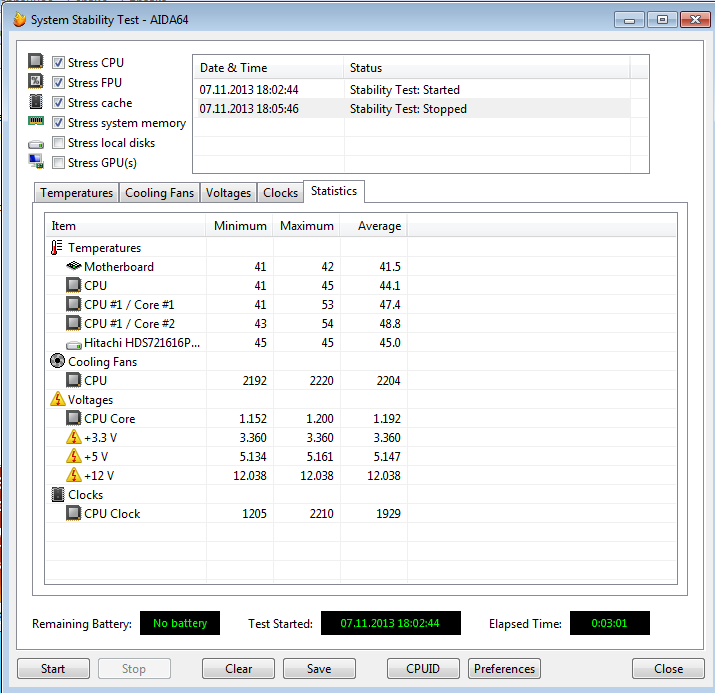The width and height of the screenshot is (715, 693).
Task: Click the chip icon in the Clocks group
Action: point(58,494)
